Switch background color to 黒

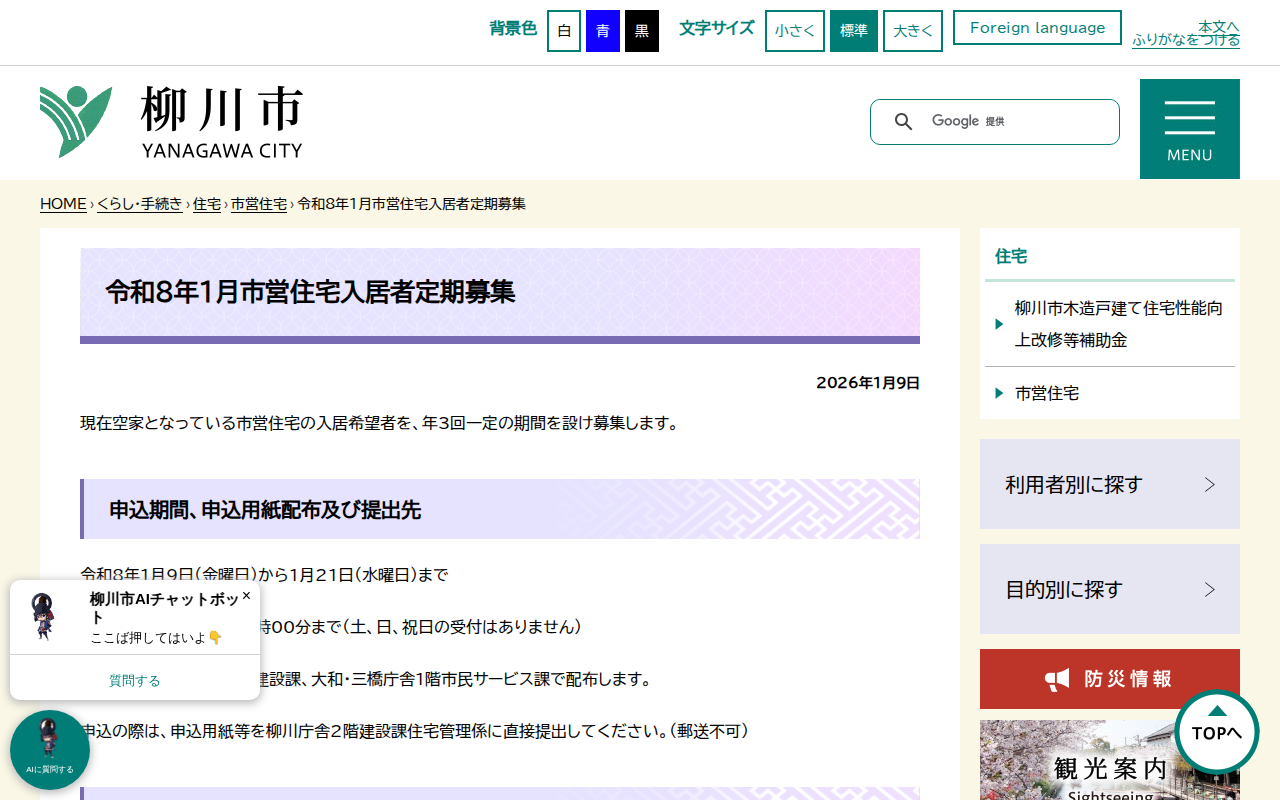pos(641,30)
